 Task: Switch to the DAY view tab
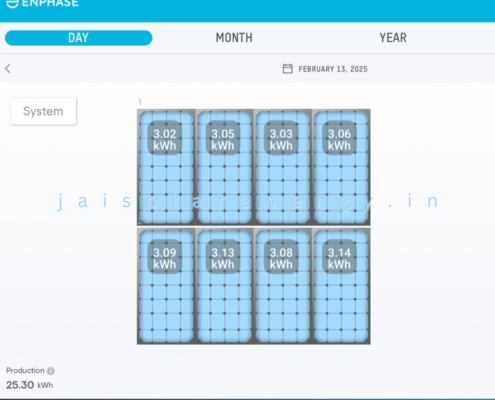(79, 38)
